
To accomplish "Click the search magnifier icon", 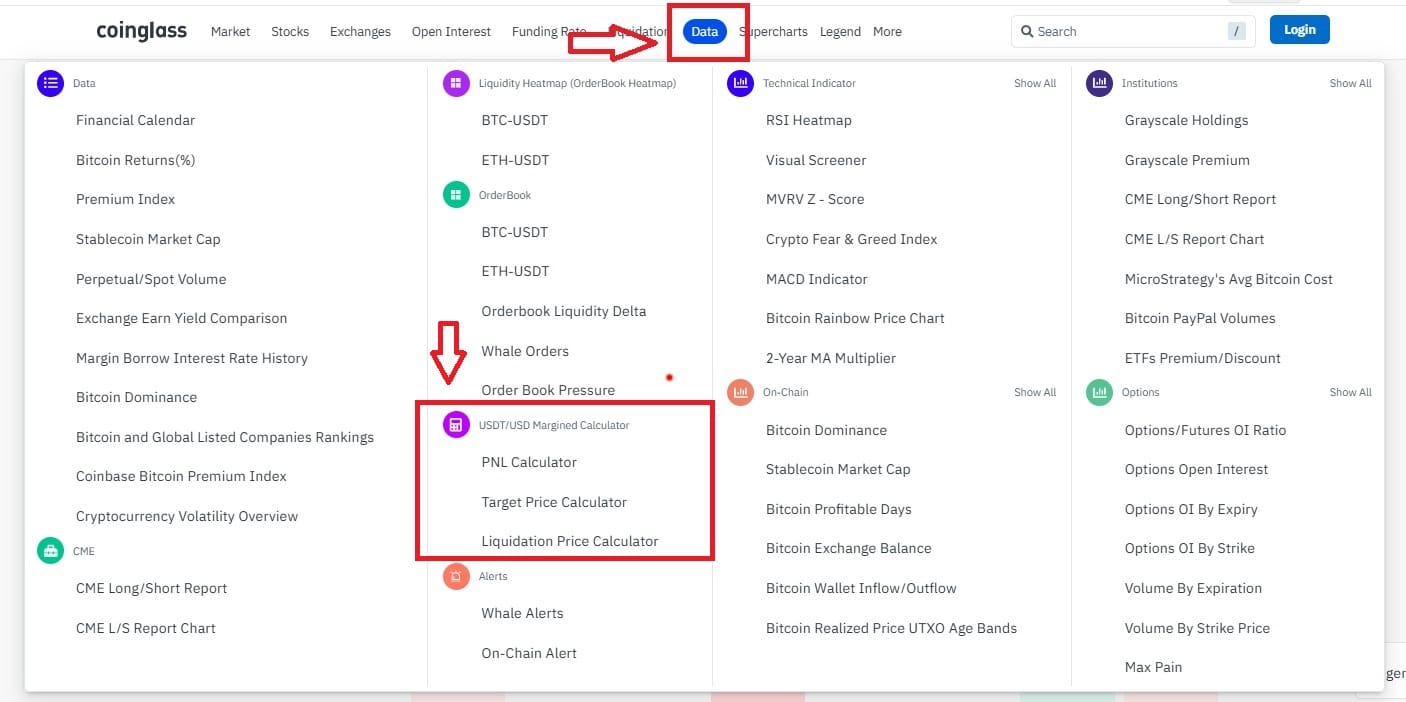I will (1027, 32).
